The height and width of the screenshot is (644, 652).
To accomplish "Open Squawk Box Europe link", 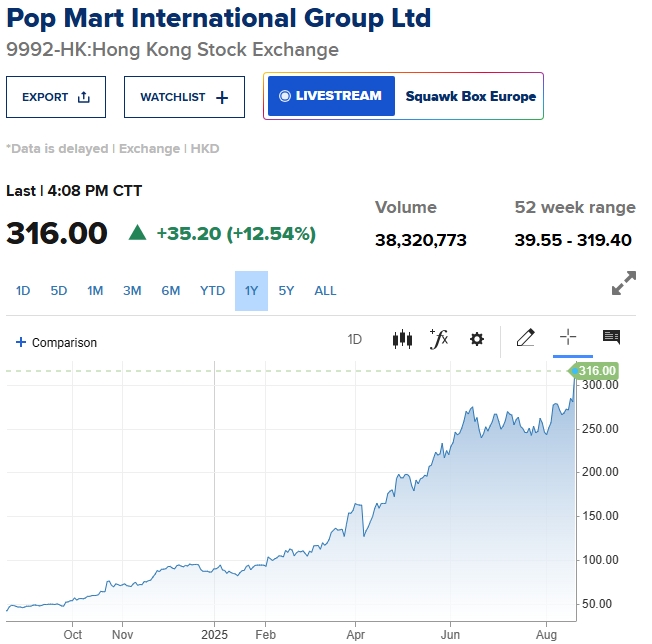I will [470, 96].
